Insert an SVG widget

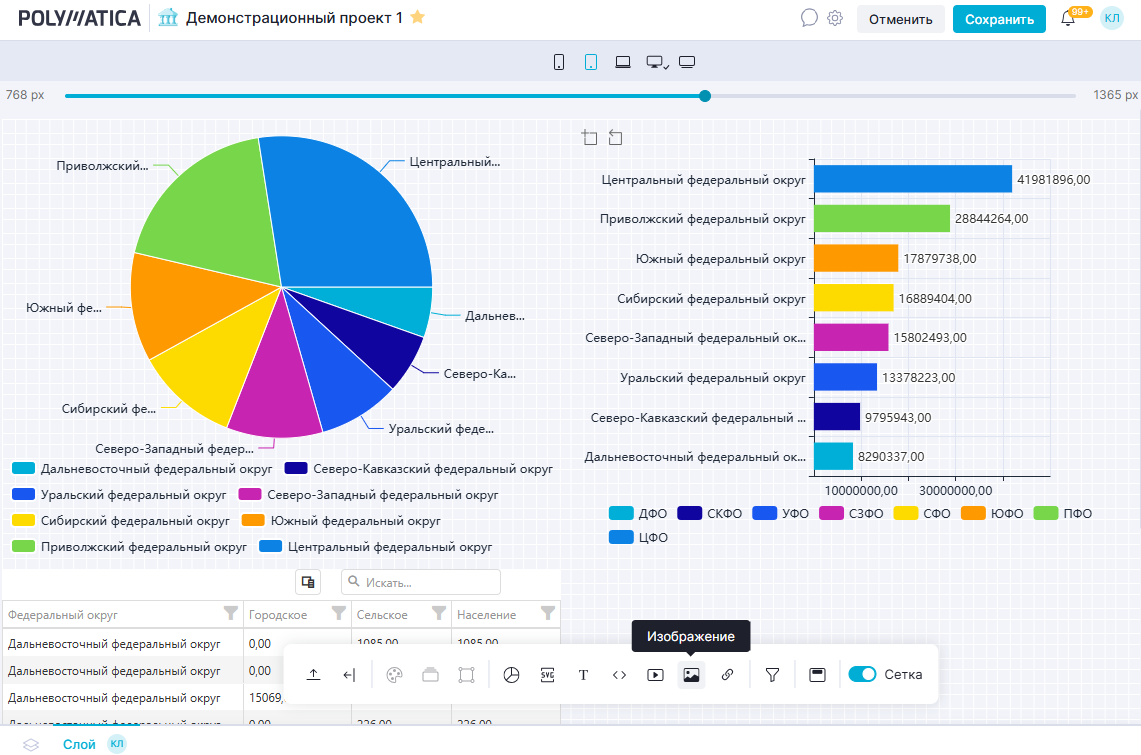coord(547,675)
